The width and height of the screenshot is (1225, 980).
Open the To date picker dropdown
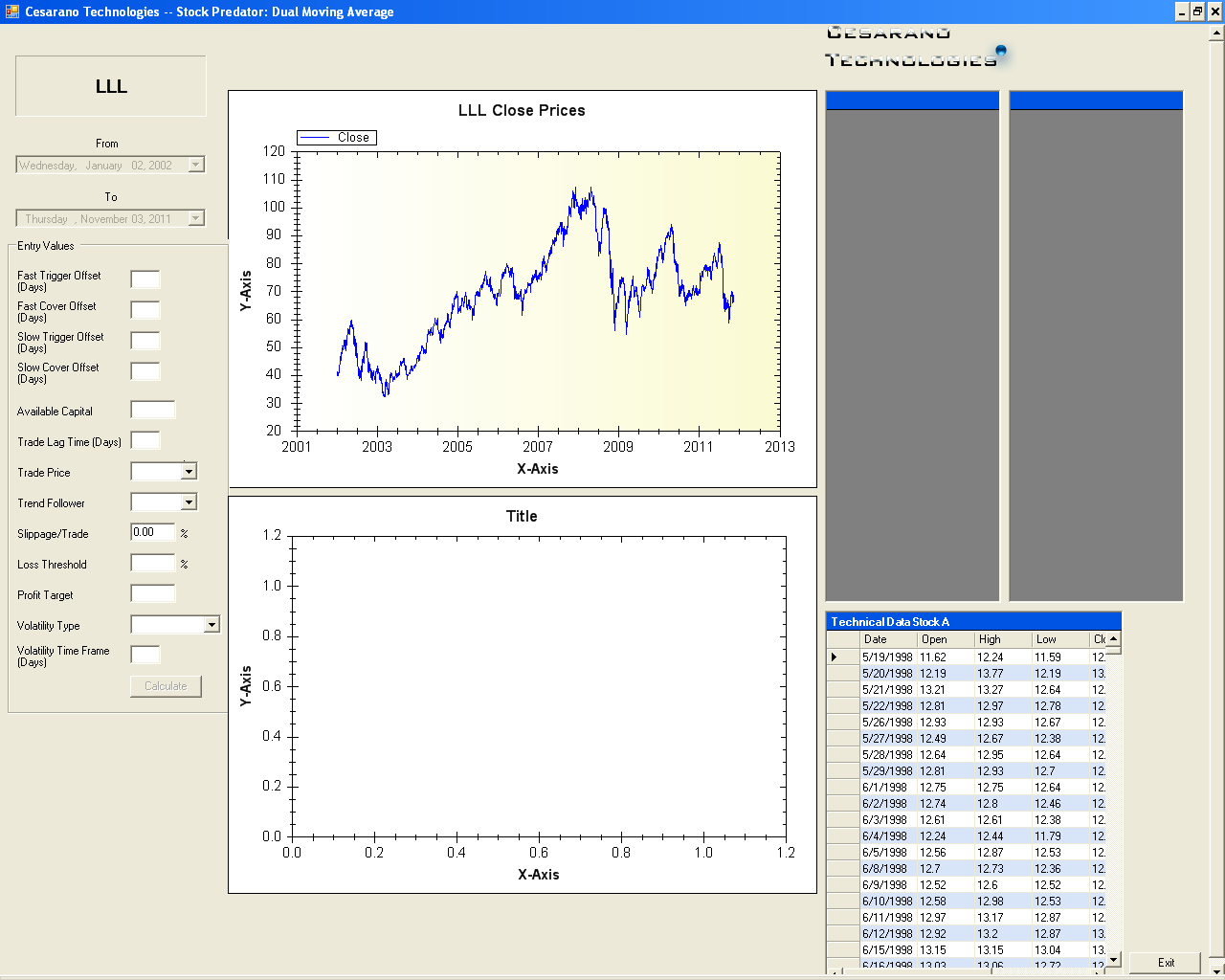[195, 219]
